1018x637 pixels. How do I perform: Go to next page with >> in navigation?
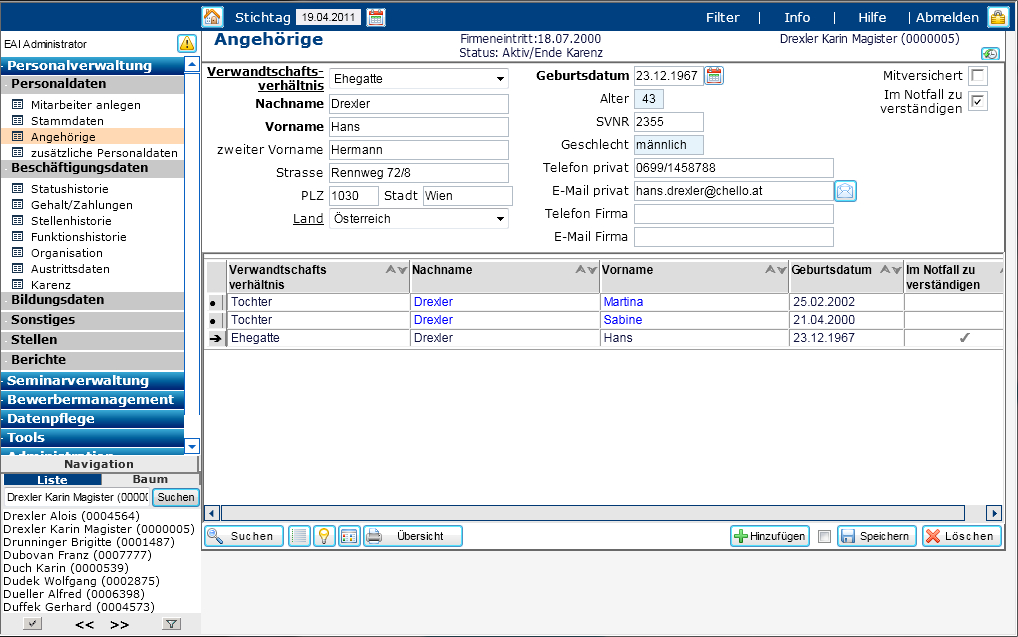119,625
